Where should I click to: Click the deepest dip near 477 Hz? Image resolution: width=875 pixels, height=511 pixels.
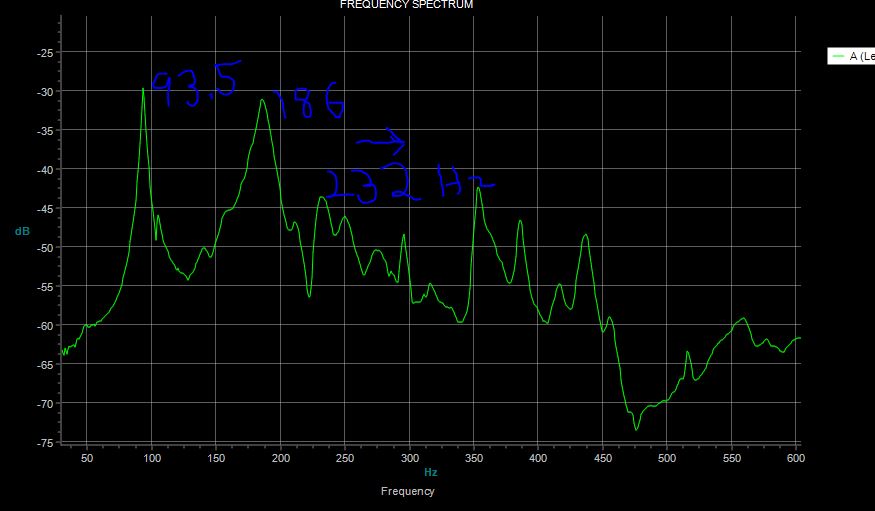(x=636, y=429)
